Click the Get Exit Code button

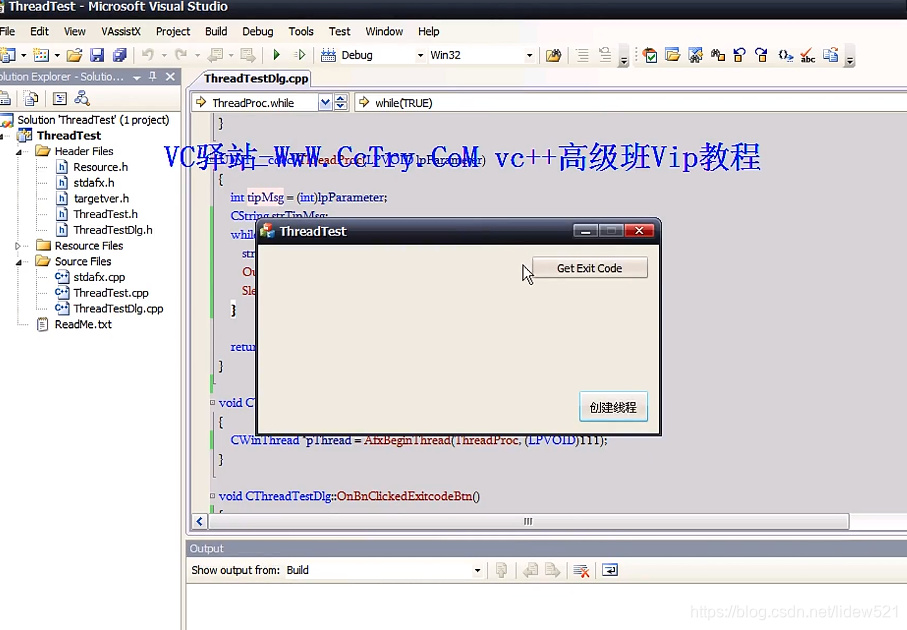tap(589, 268)
